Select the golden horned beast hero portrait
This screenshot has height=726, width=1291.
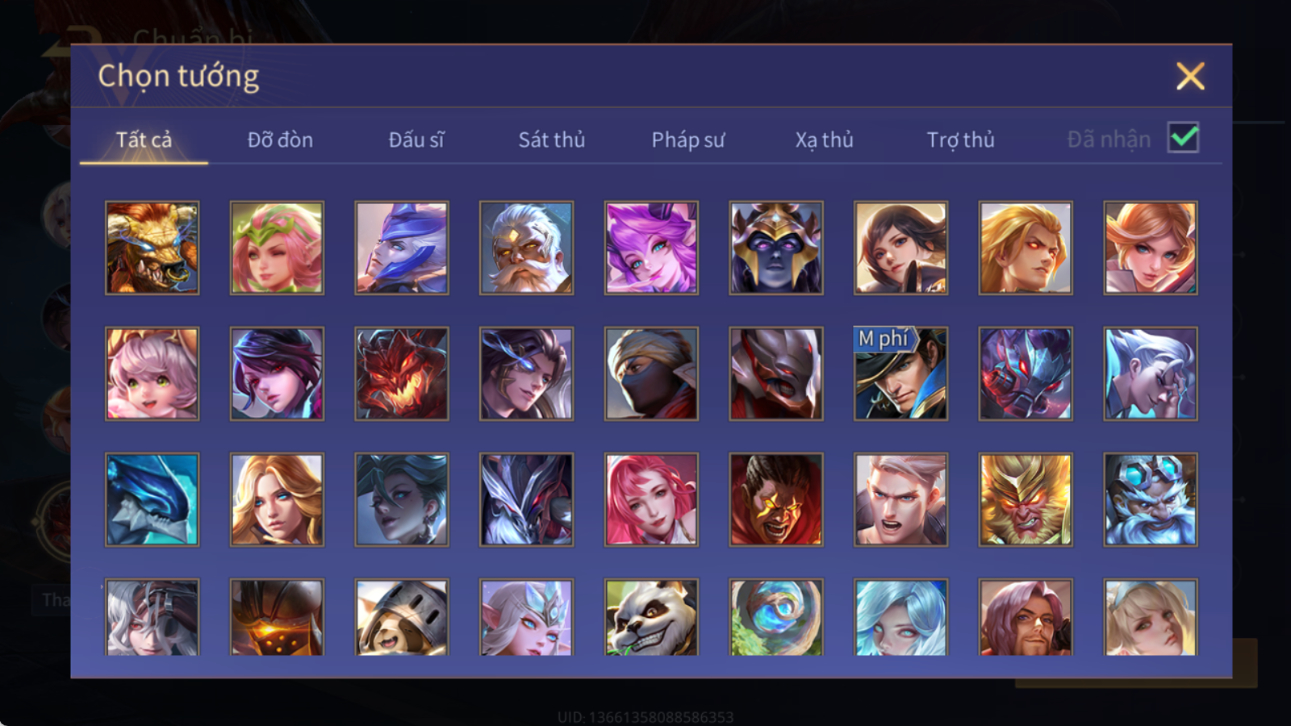click(x=152, y=248)
